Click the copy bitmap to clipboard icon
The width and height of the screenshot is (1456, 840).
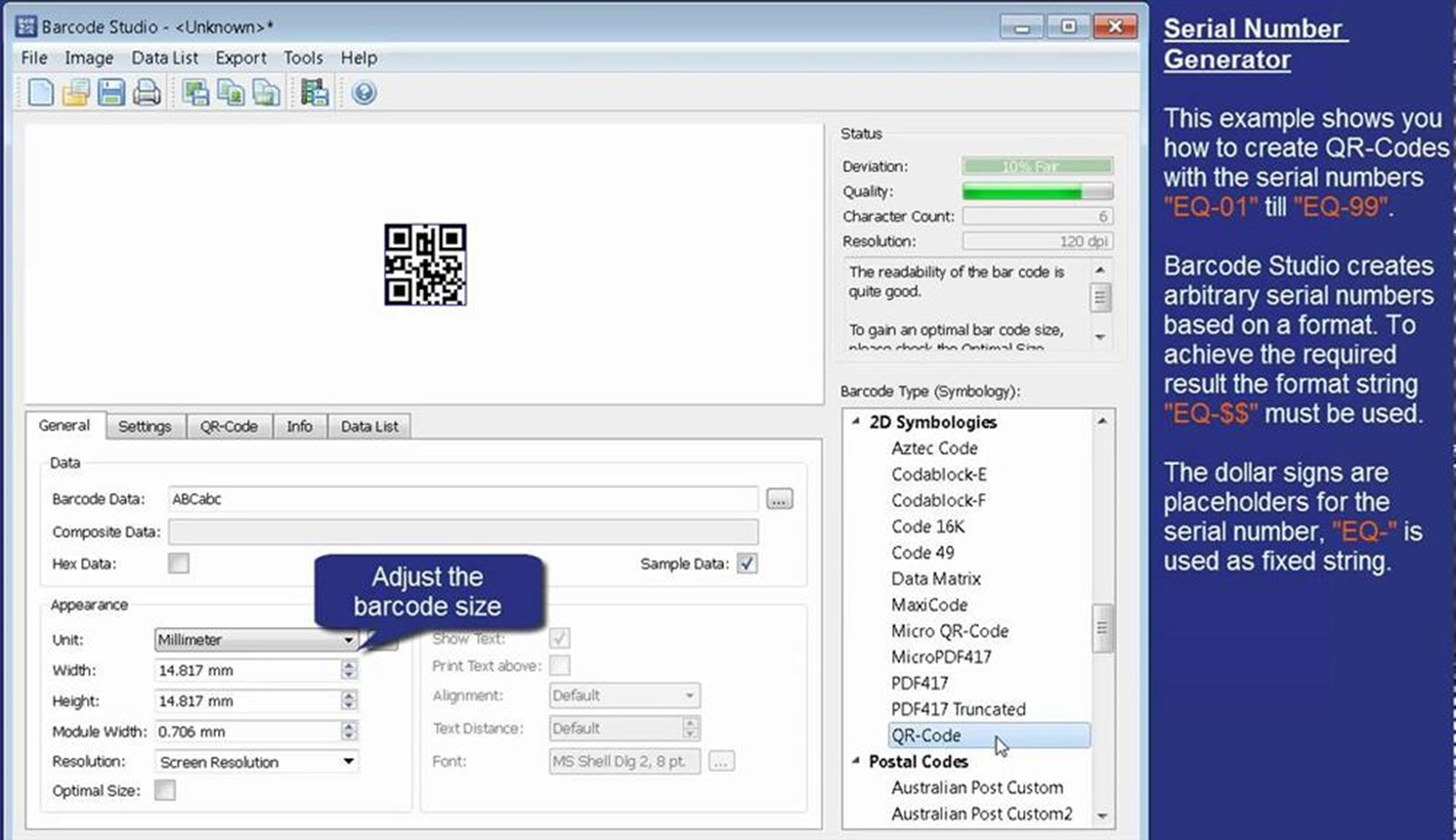[230, 93]
